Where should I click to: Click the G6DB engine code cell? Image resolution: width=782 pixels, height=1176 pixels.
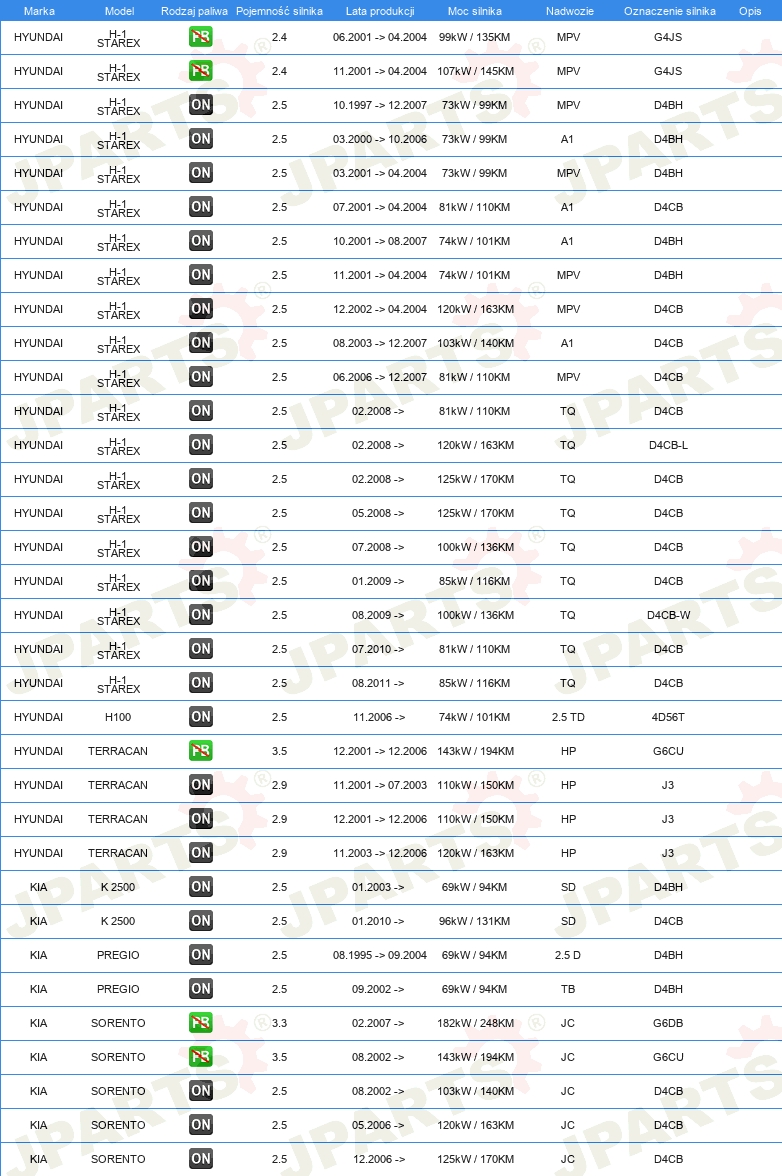(668, 1023)
